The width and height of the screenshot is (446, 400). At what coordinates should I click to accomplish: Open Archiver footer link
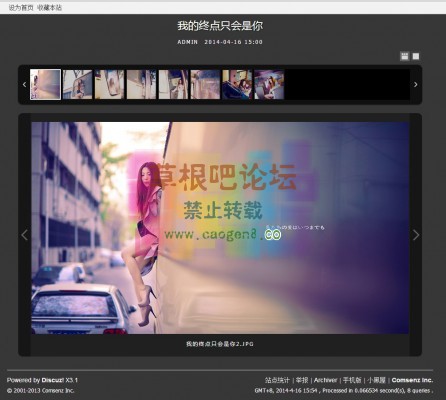click(x=325, y=380)
